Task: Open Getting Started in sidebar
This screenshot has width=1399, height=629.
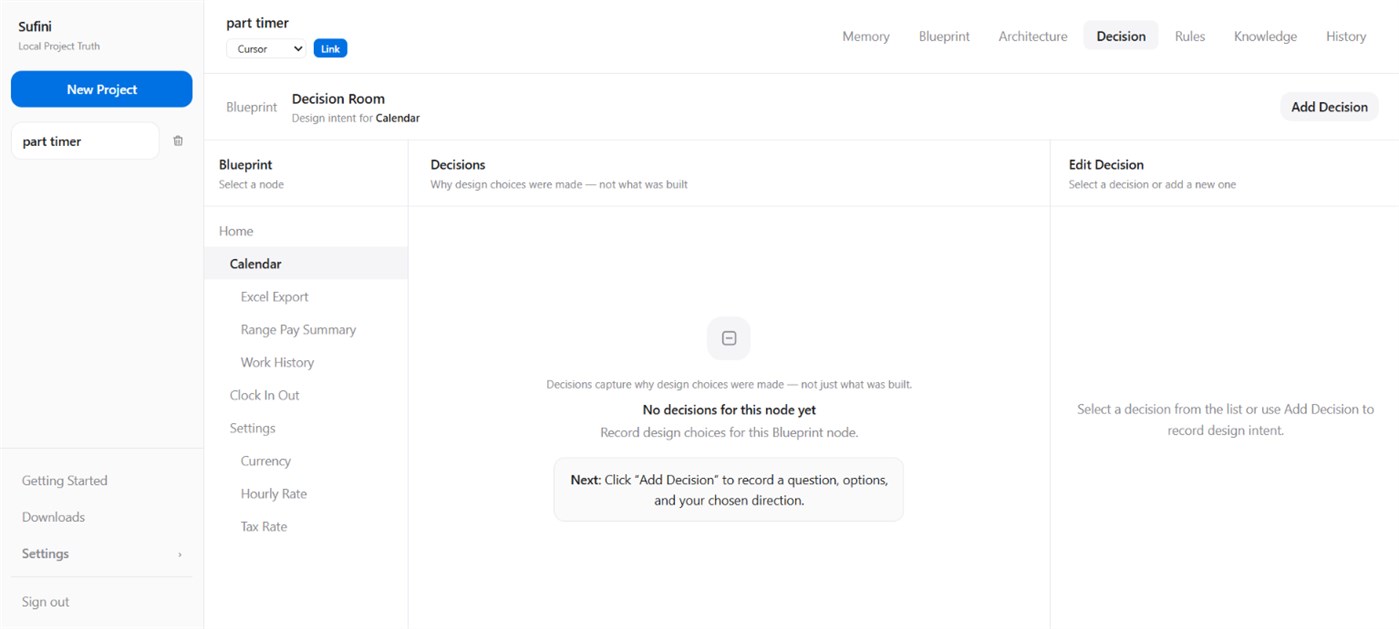Action: coord(65,481)
